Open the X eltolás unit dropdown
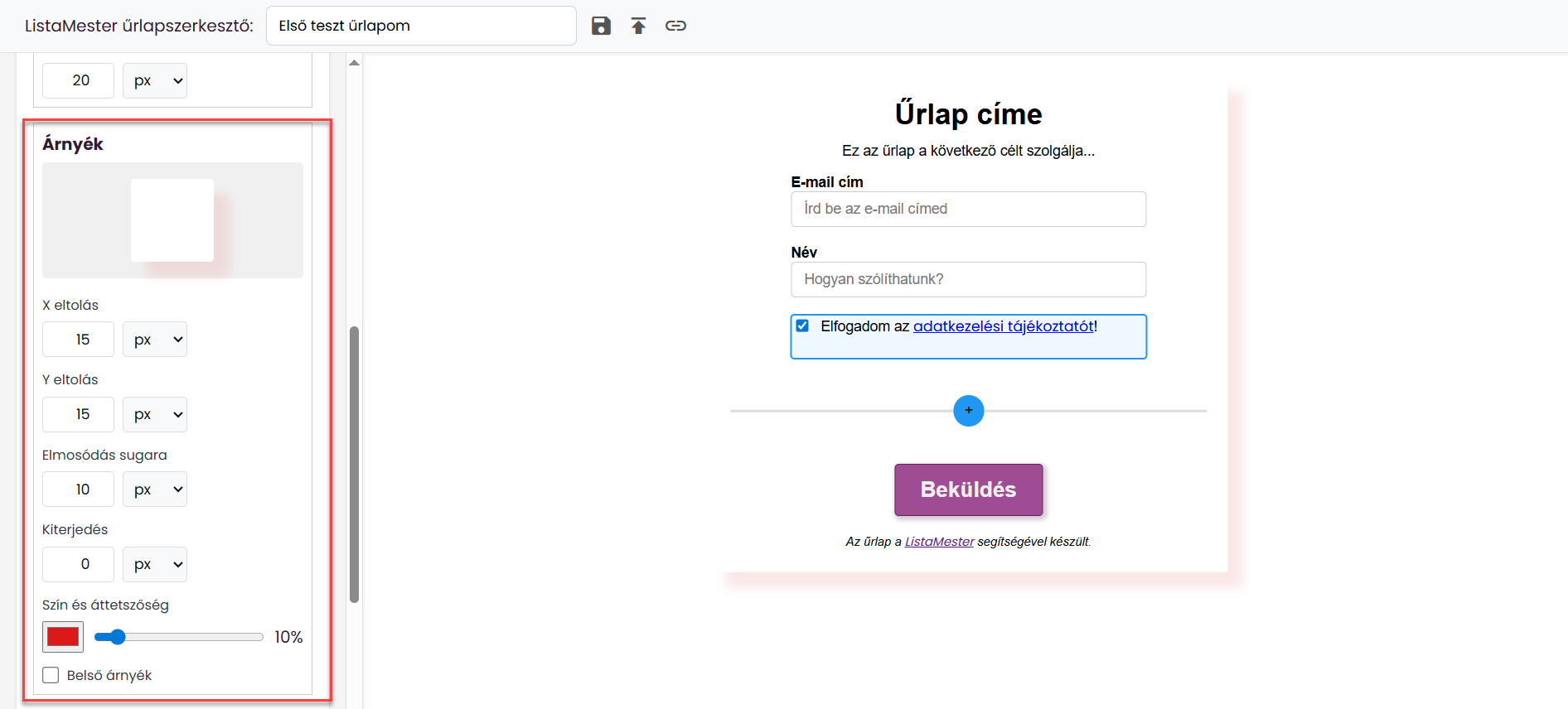This screenshot has height=709, width=1568. tap(155, 340)
